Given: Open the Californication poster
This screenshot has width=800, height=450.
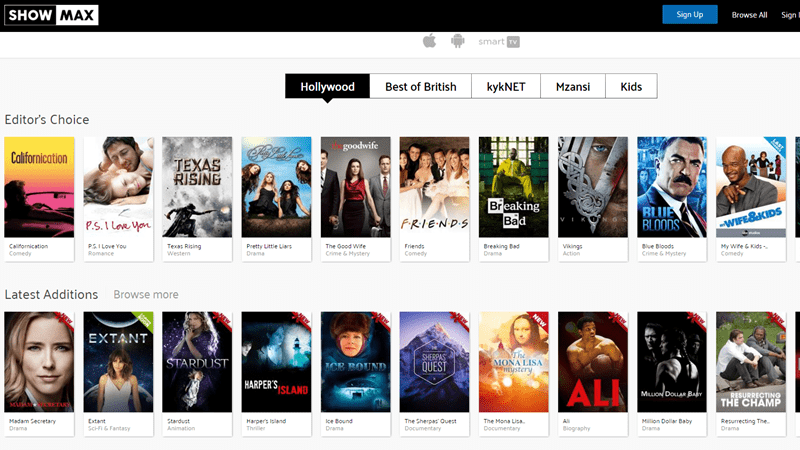Looking at the screenshot, I should [39, 187].
